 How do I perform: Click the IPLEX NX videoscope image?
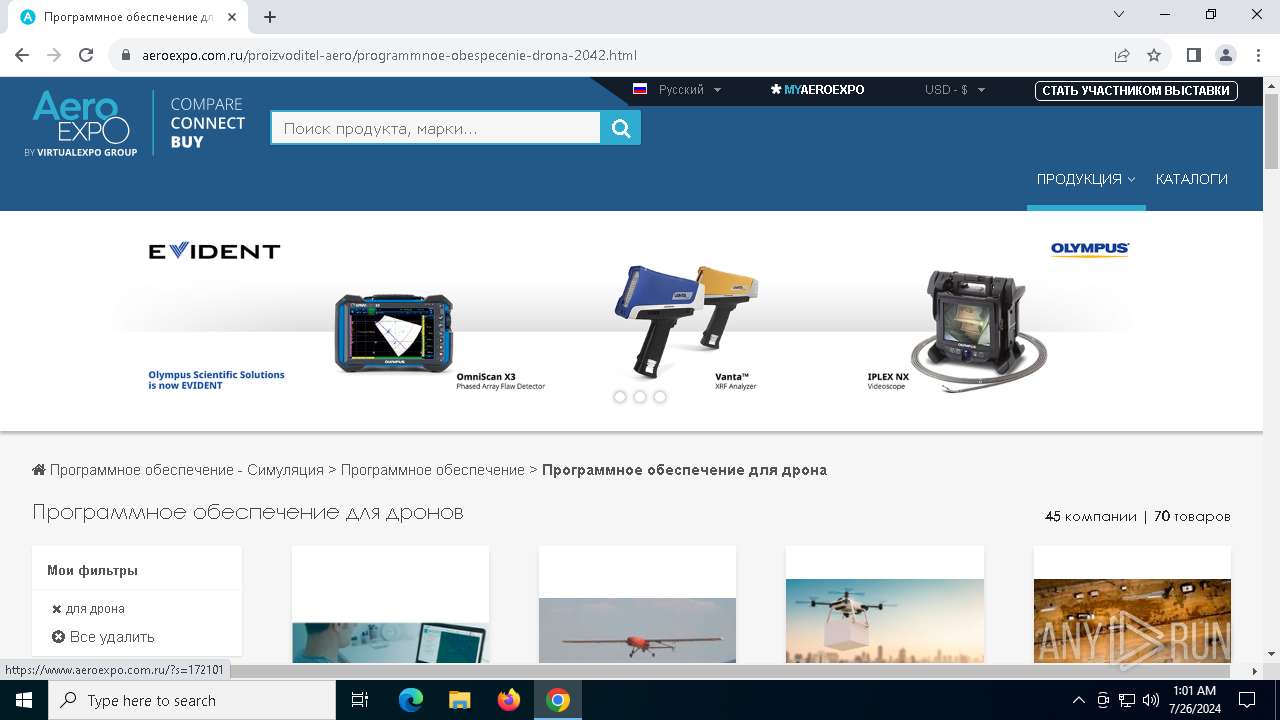coord(977,332)
